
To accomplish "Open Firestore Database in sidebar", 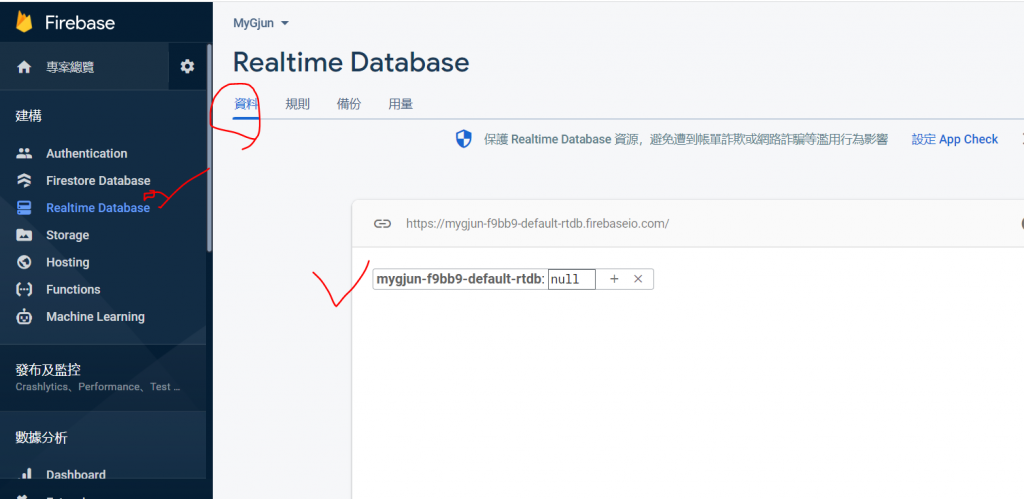I will [x=98, y=180].
